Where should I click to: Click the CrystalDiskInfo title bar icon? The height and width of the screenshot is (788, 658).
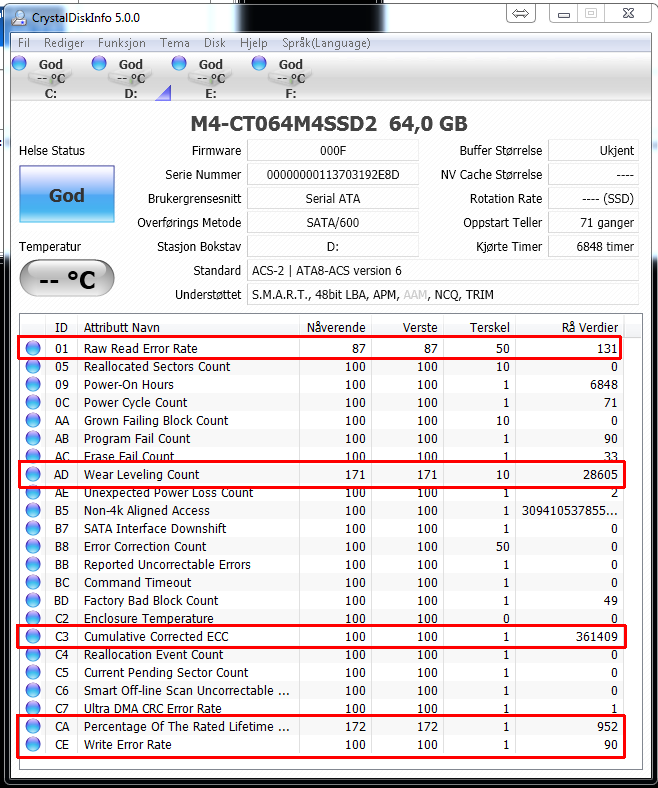pos(20,18)
